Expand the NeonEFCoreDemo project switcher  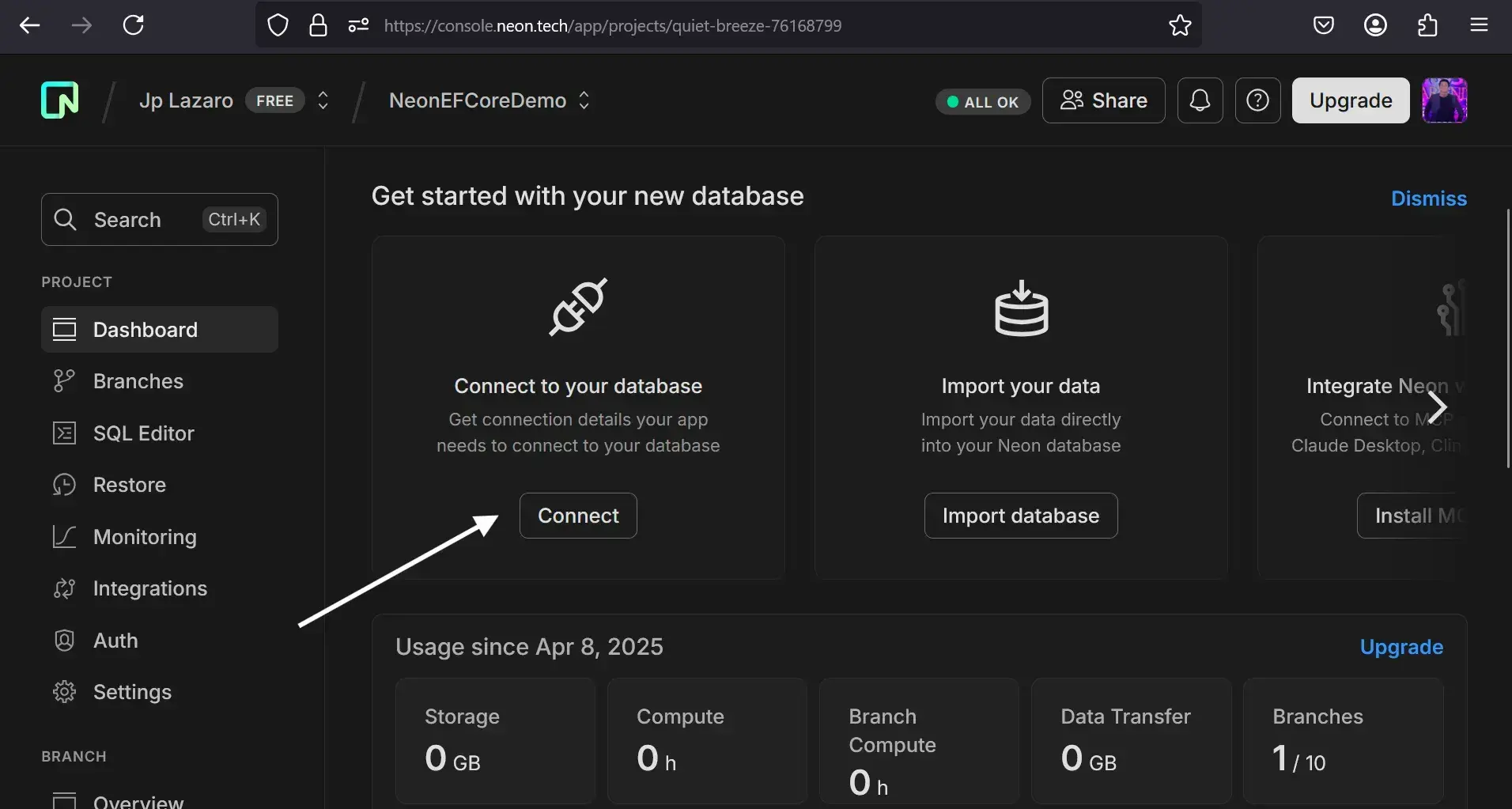point(584,100)
